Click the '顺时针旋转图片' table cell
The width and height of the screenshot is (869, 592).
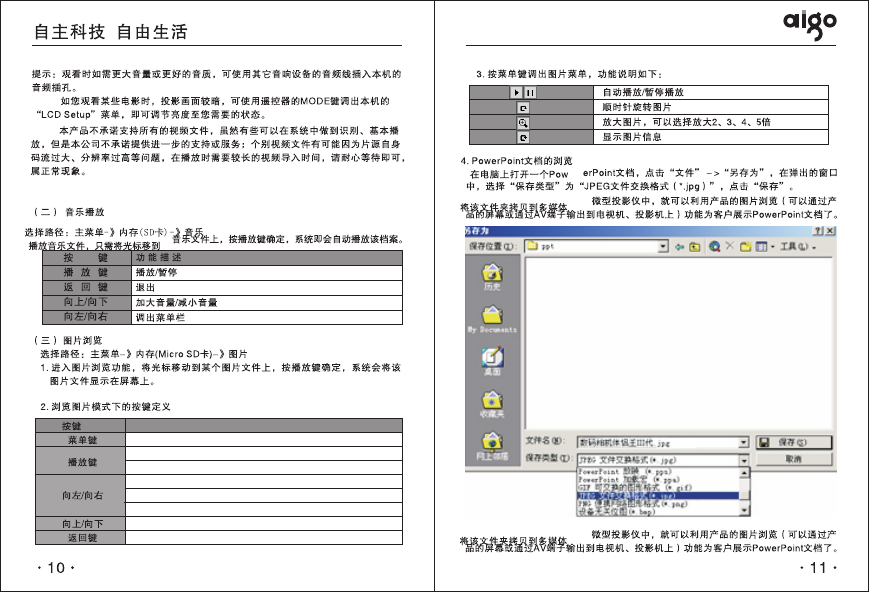tap(711, 107)
